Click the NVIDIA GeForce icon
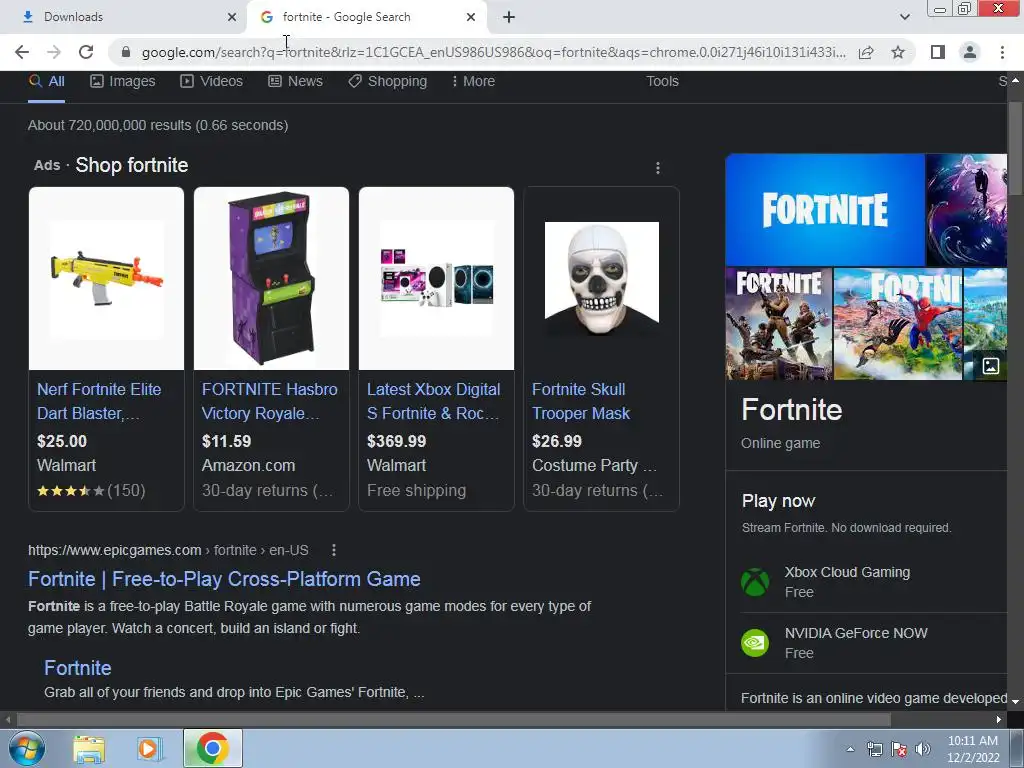1024x768 pixels. [755, 643]
